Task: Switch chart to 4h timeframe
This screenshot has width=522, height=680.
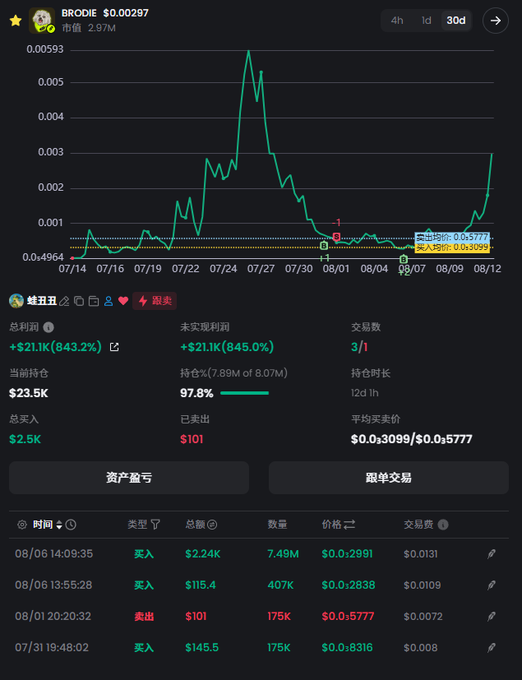Action: point(397,20)
